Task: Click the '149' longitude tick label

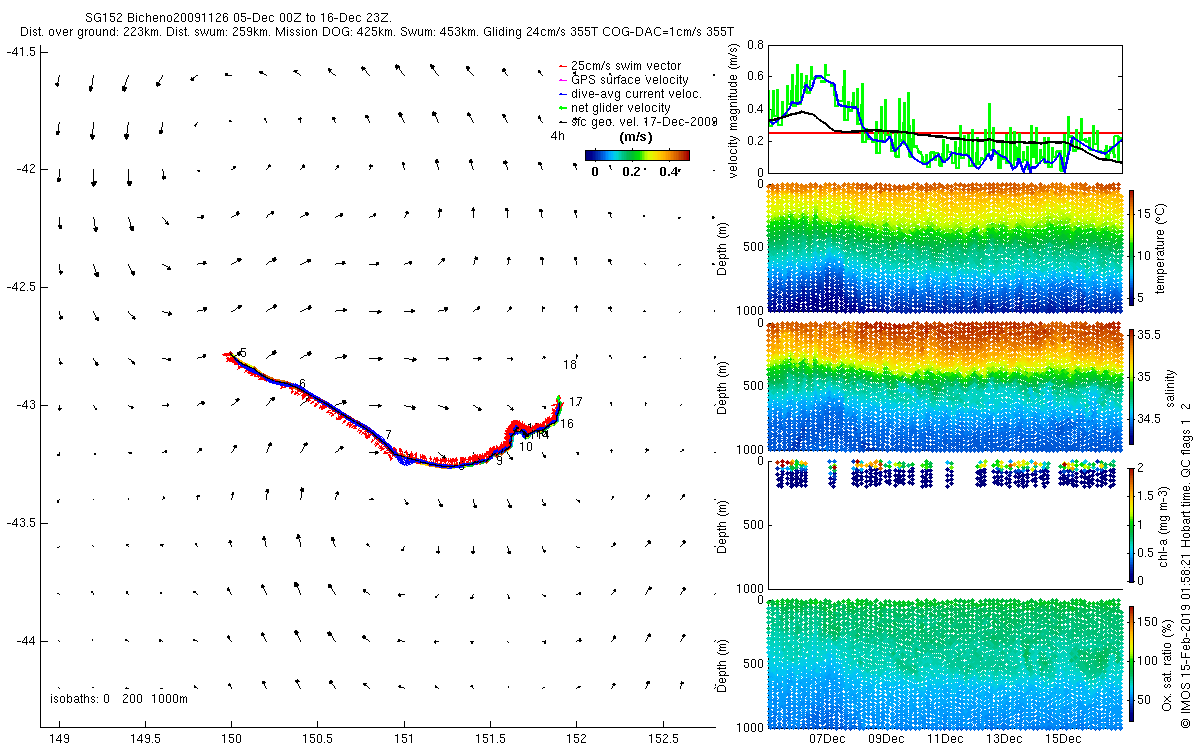Action: (59, 738)
